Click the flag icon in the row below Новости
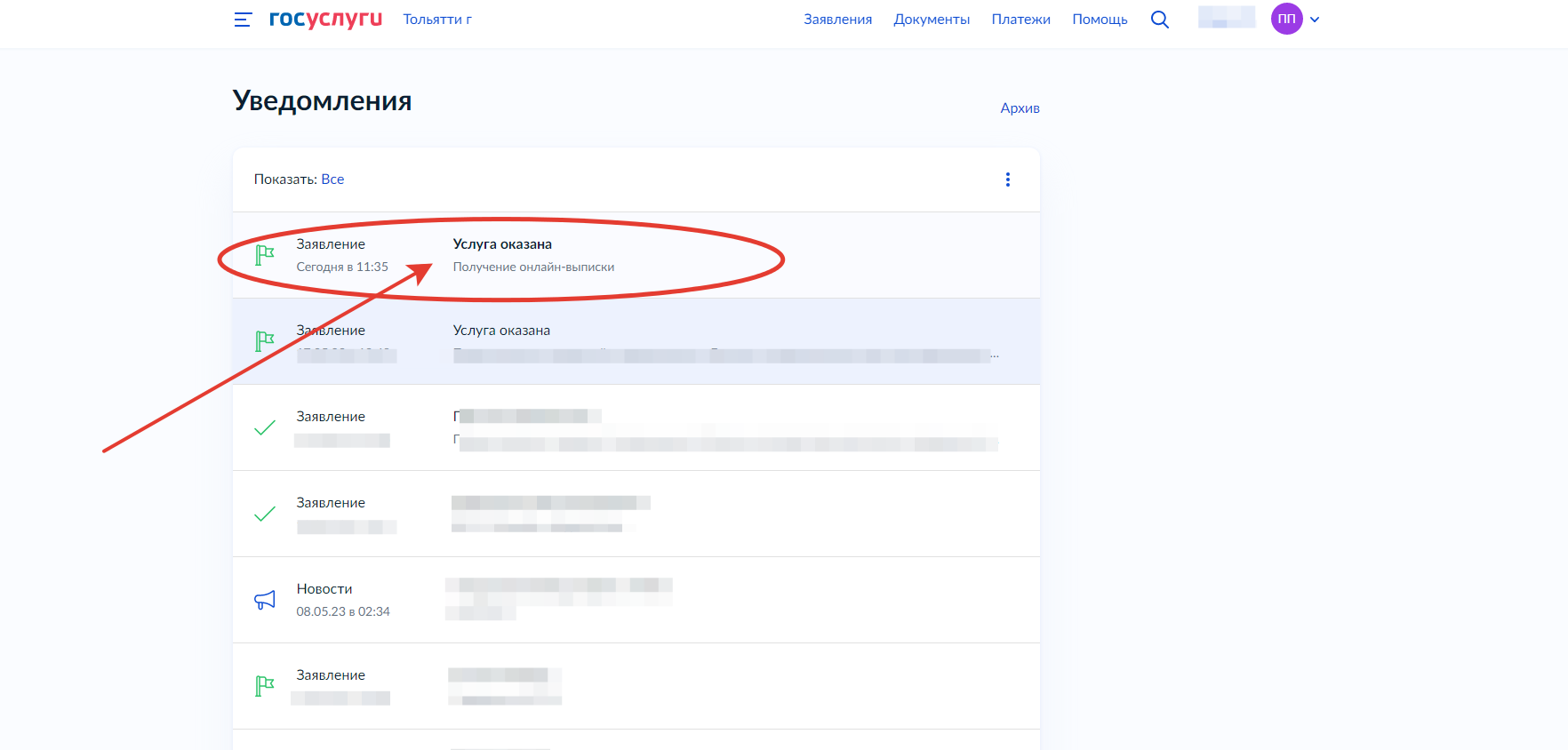Image resolution: width=1568 pixels, height=750 pixels. coord(265,686)
